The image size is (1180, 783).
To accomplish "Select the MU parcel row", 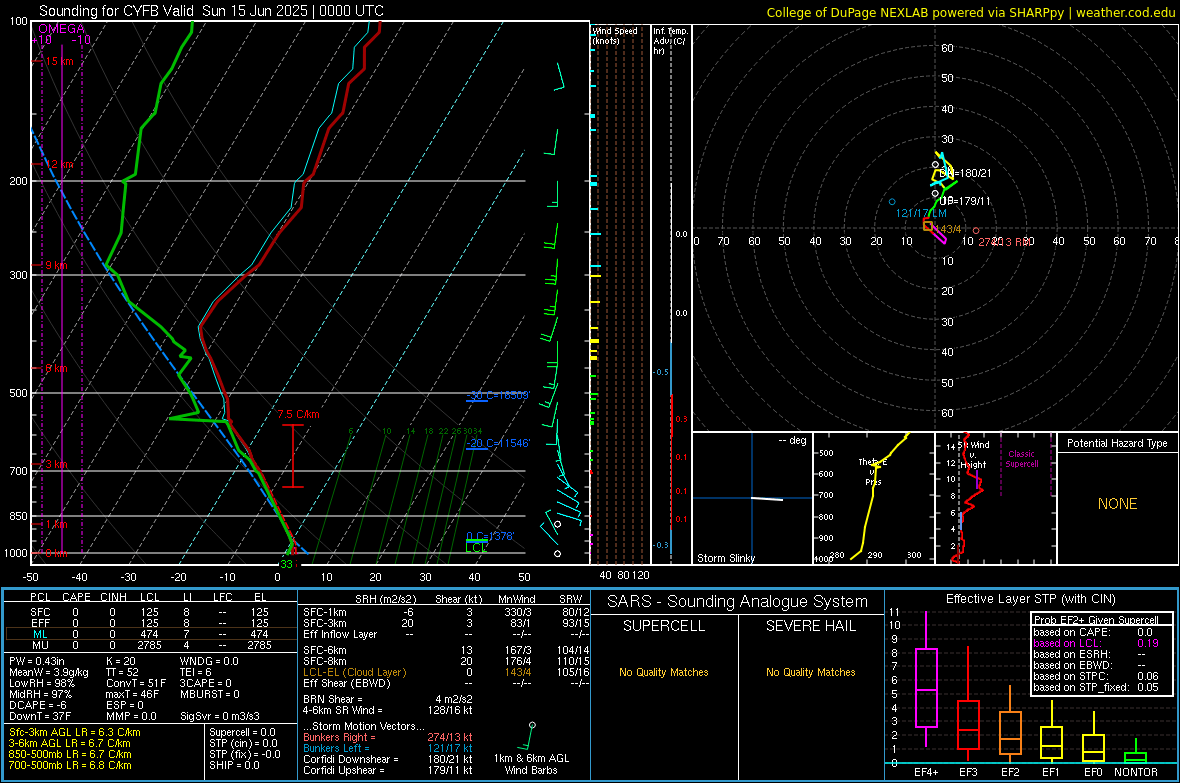I will [x=149, y=645].
